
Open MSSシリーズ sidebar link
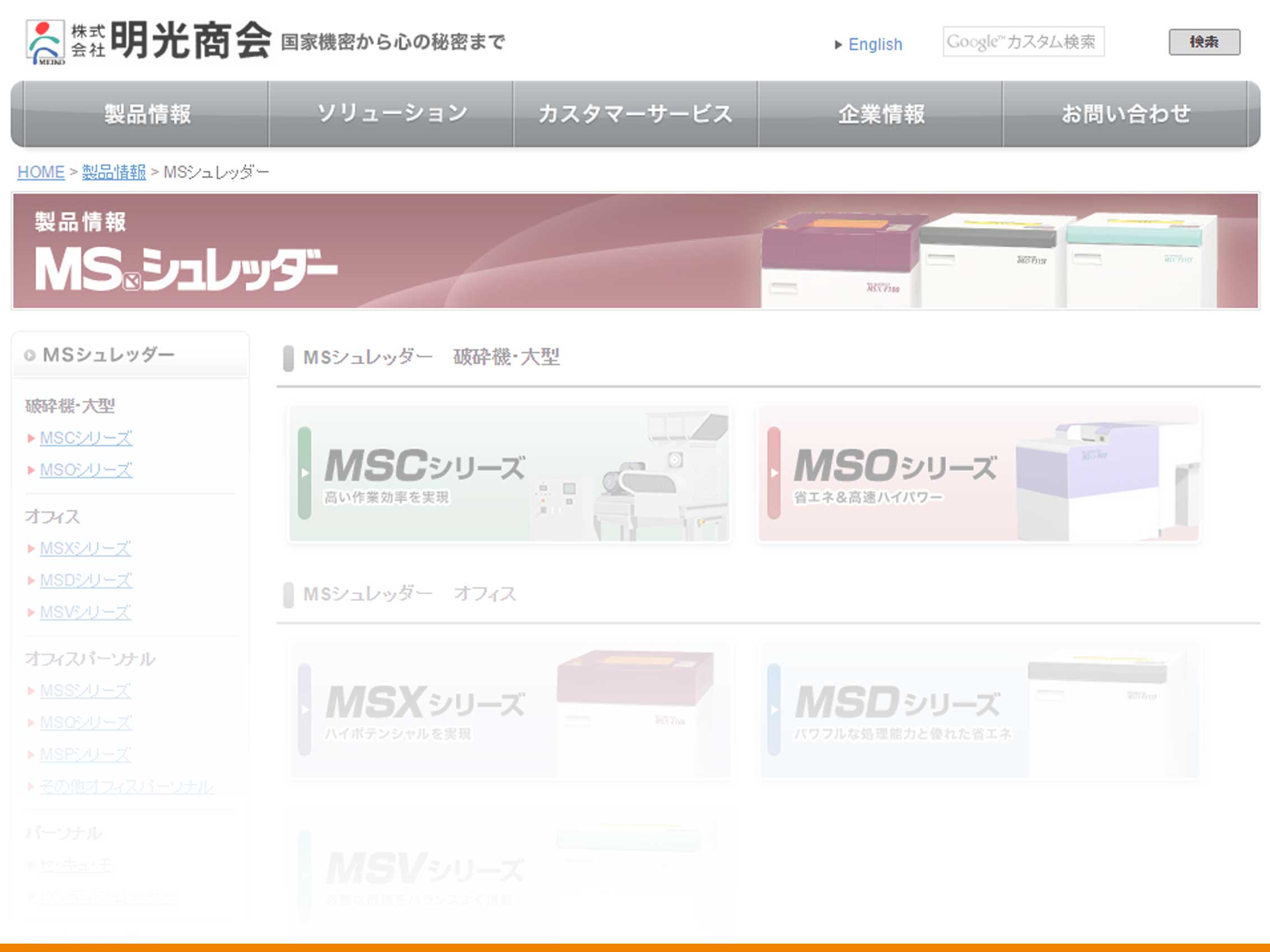tap(86, 690)
